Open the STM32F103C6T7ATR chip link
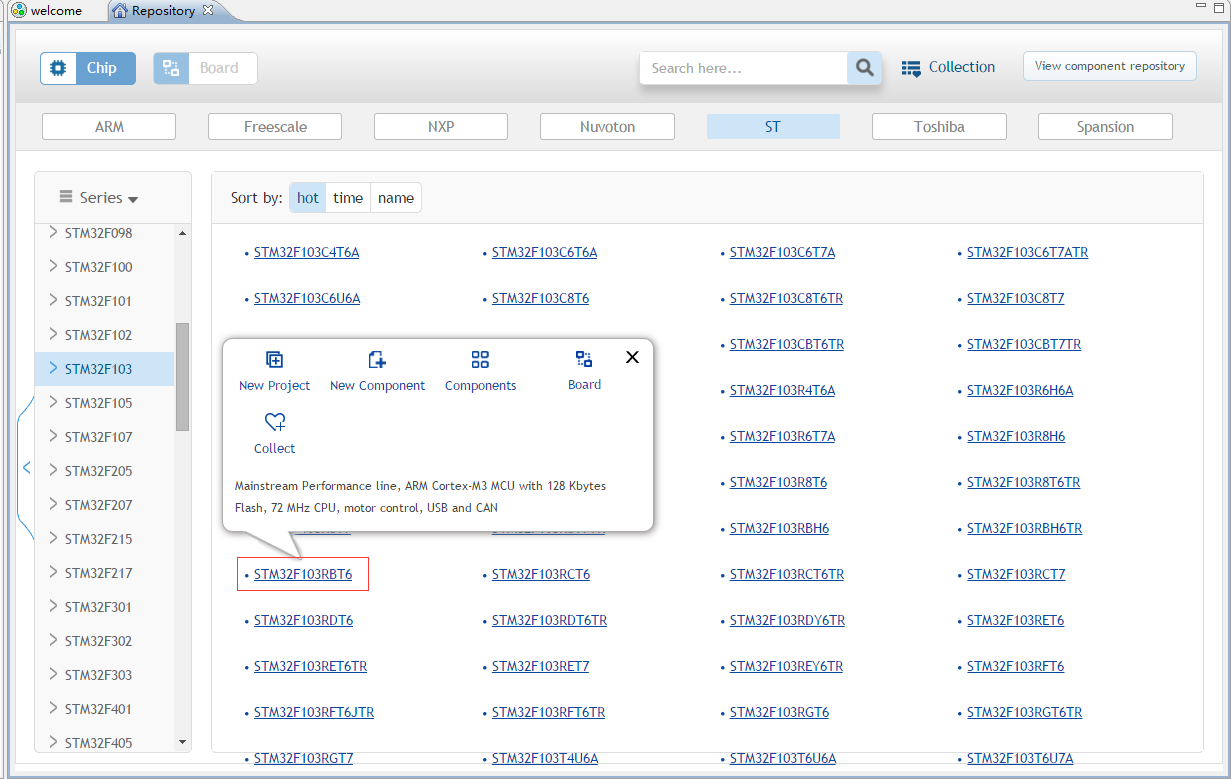Screen dimensions: 1231x779 (x=1027, y=252)
